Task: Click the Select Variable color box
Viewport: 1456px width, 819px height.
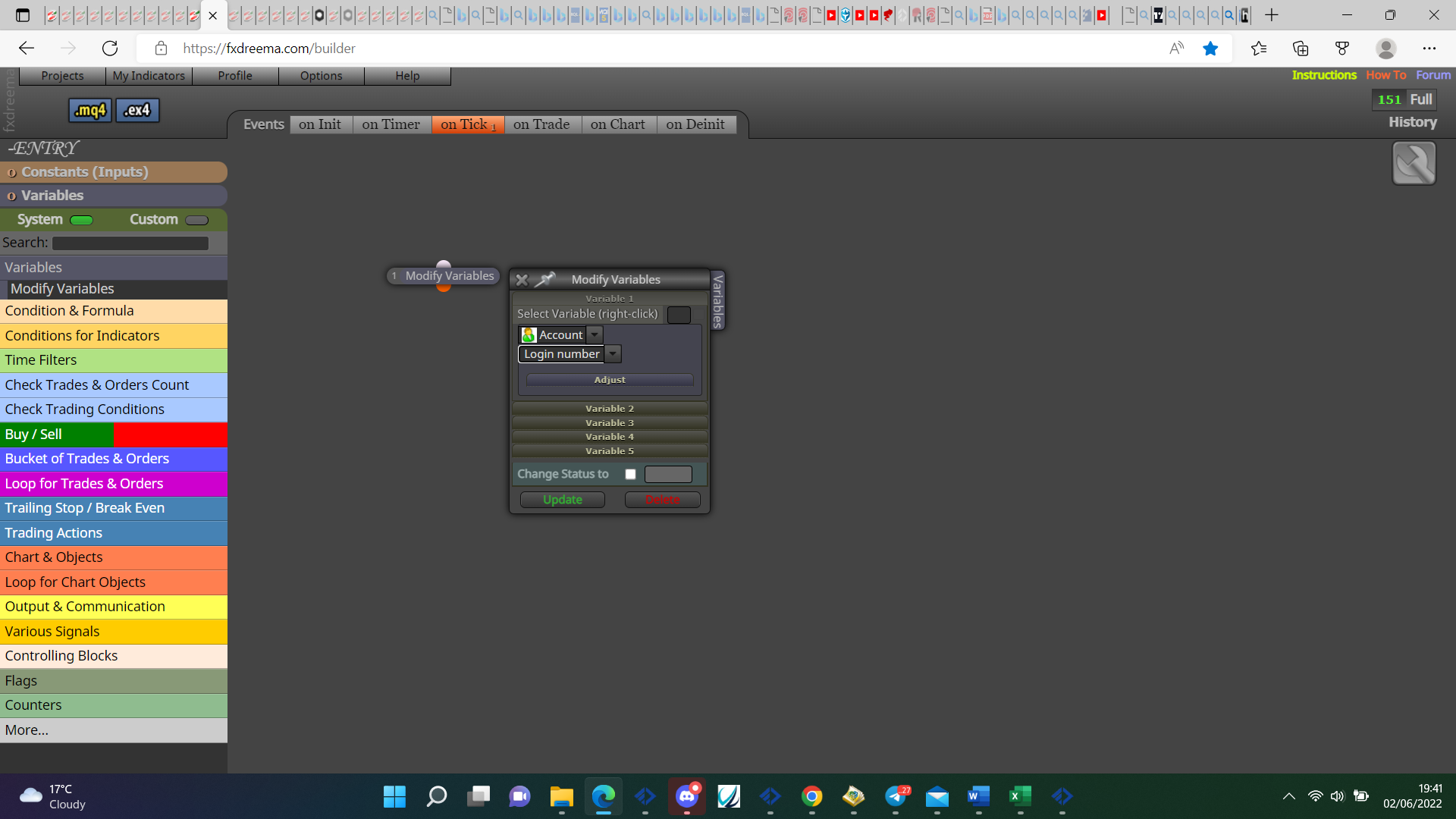Action: [679, 315]
